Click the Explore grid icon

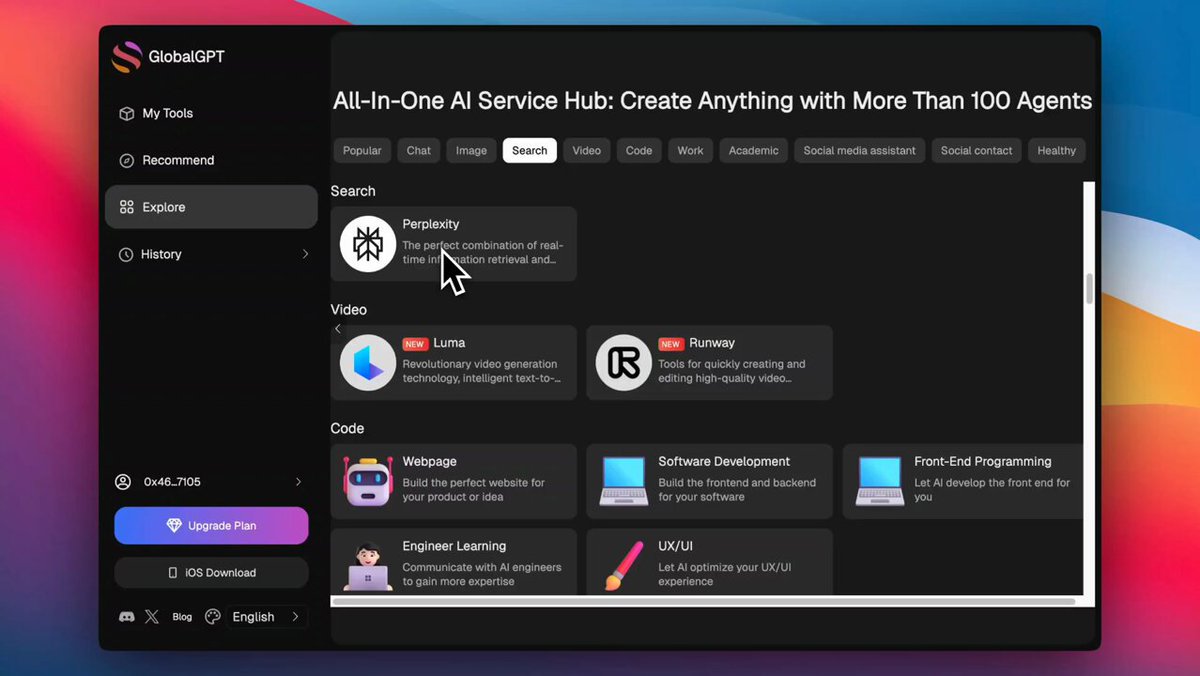(x=126, y=208)
